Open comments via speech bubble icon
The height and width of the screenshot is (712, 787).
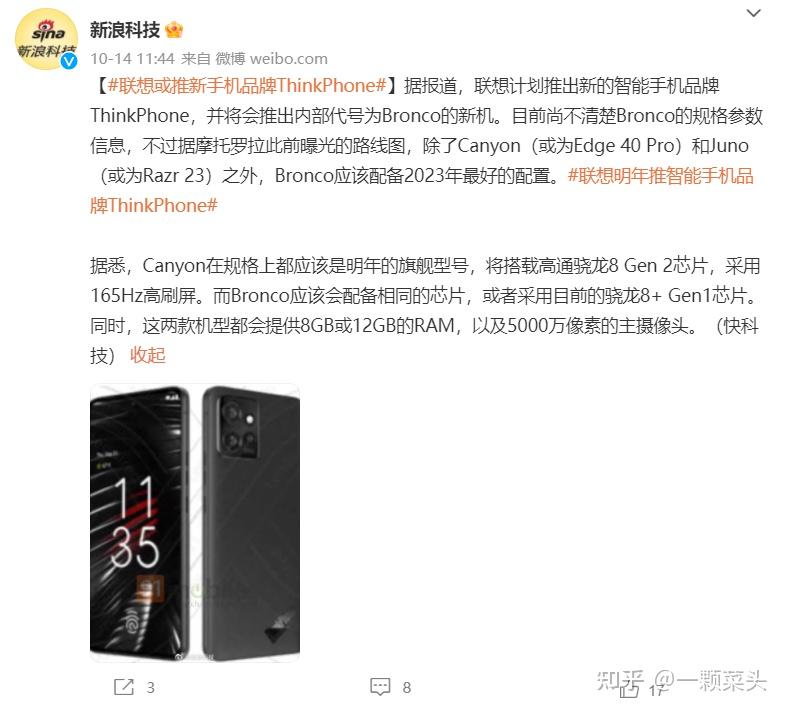(x=380, y=686)
